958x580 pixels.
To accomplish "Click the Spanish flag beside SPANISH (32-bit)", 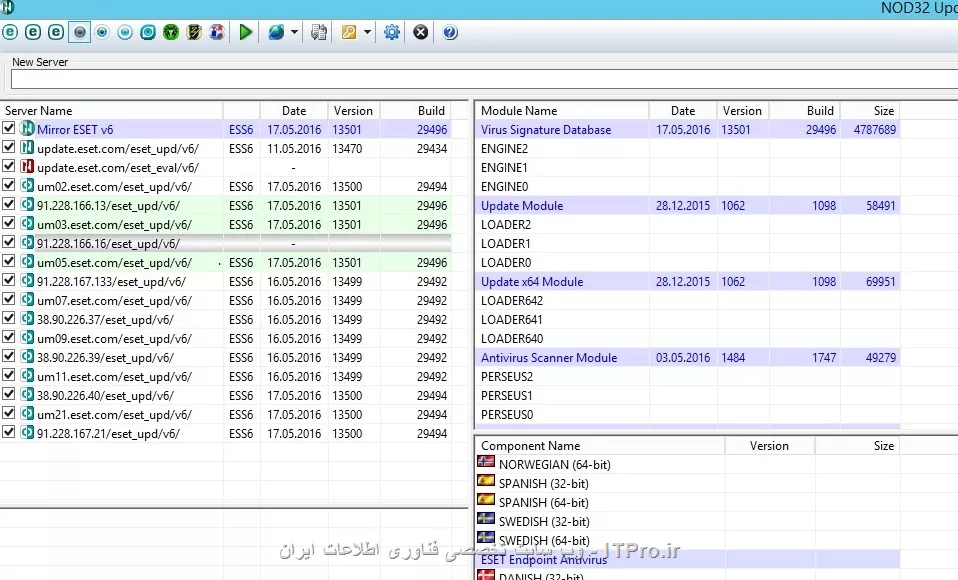I will (x=486, y=481).
